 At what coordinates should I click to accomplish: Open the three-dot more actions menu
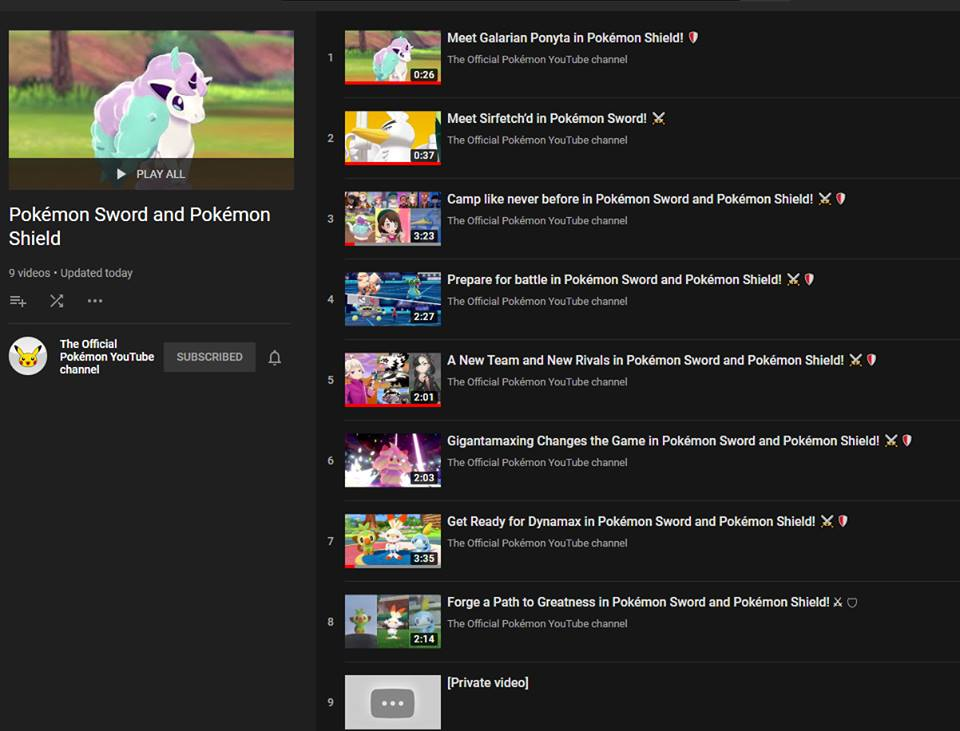pyautogui.click(x=95, y=301)
